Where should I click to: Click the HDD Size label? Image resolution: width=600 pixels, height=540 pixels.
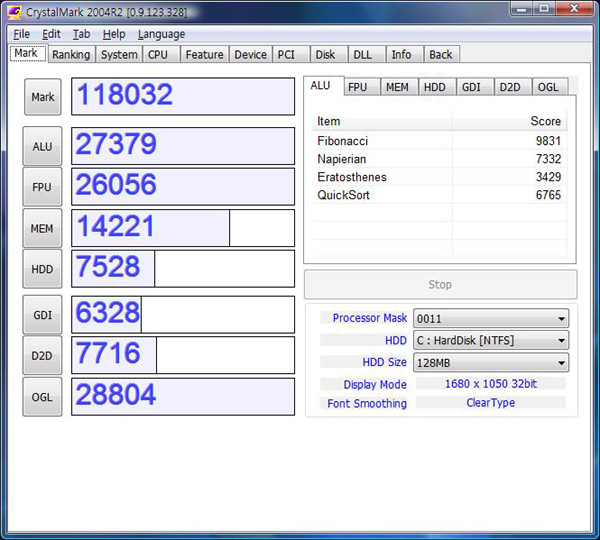click(385, 362)
